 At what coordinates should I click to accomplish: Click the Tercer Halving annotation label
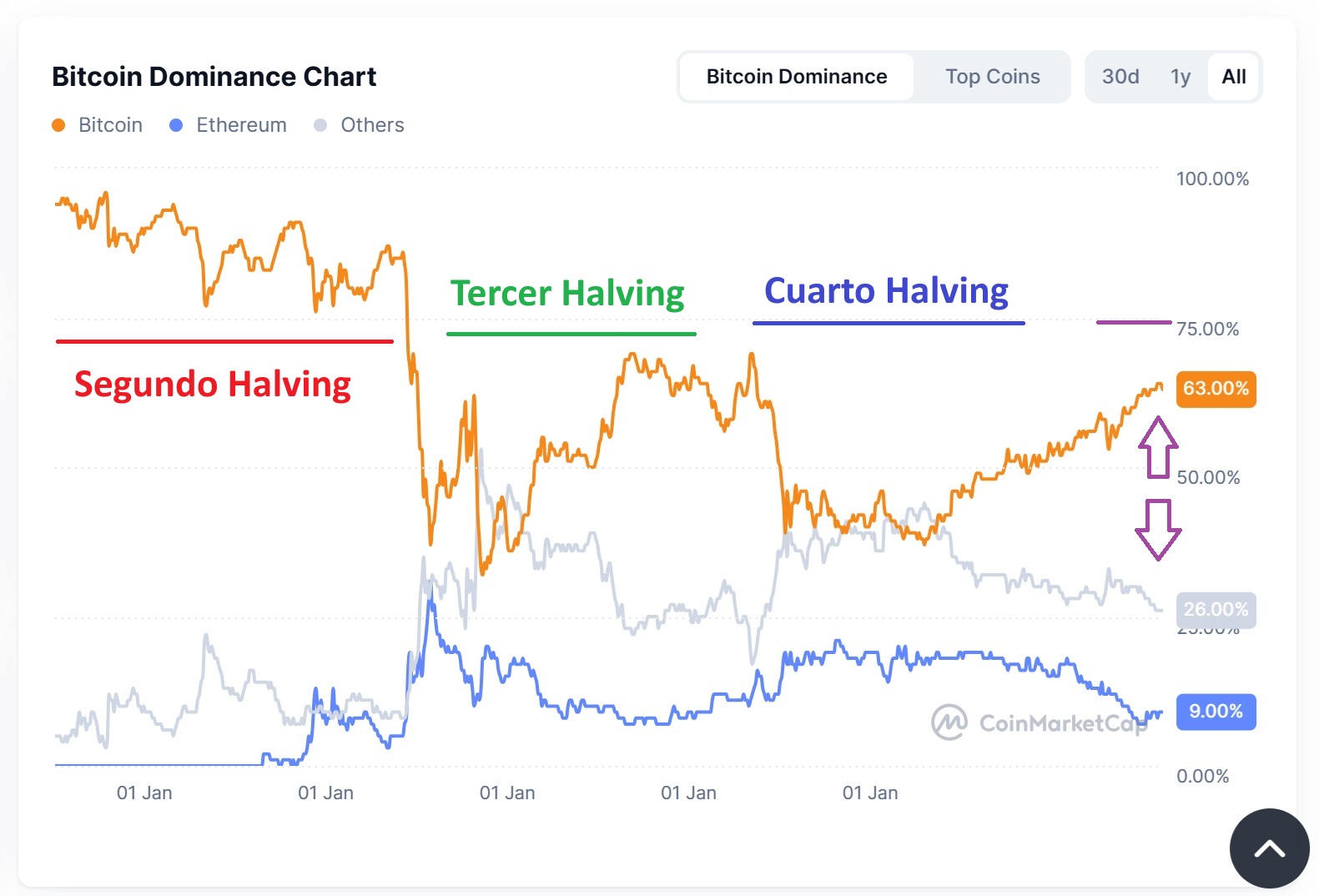click(567, 294)
